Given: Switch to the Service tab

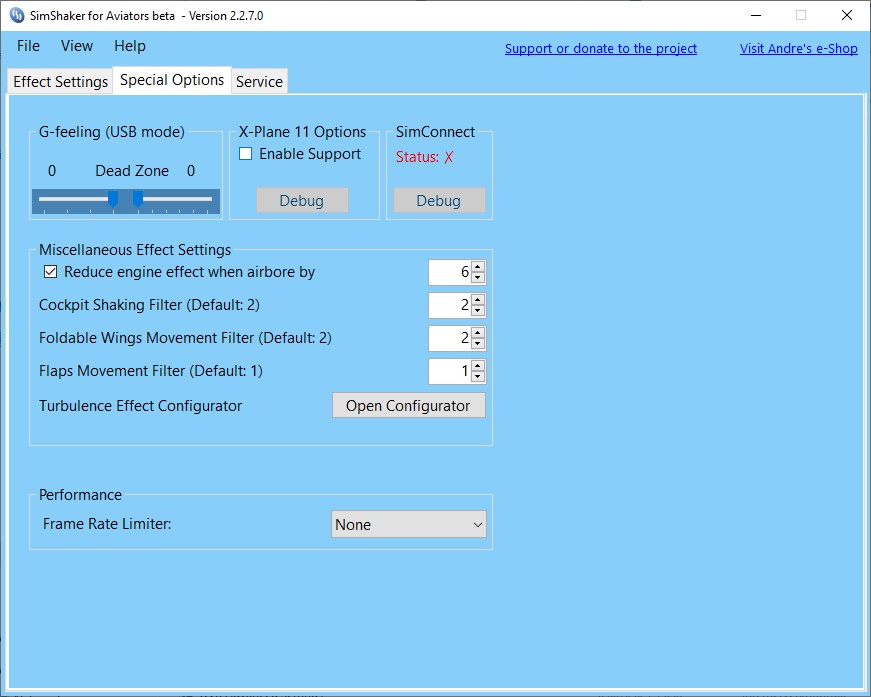Looking at the screenshot, I should (259, 81).
